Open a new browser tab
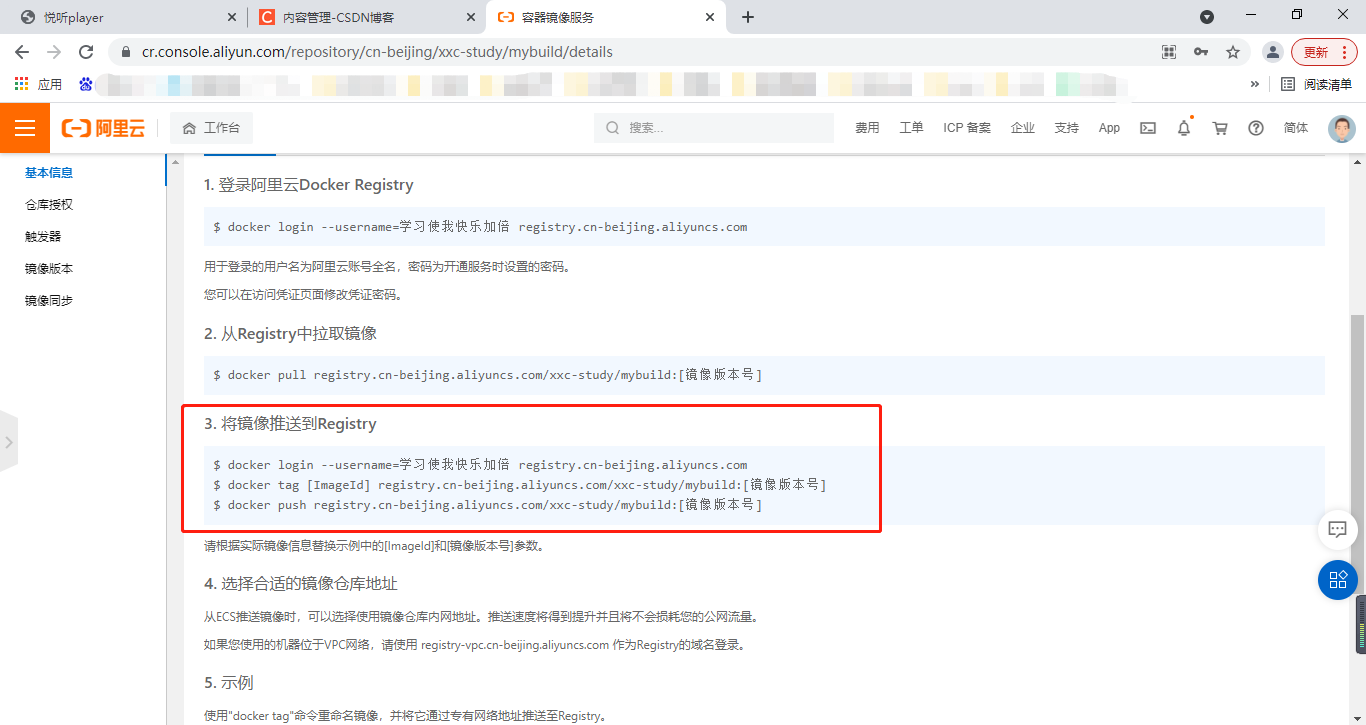1366x725 pixels. [748, 17]
